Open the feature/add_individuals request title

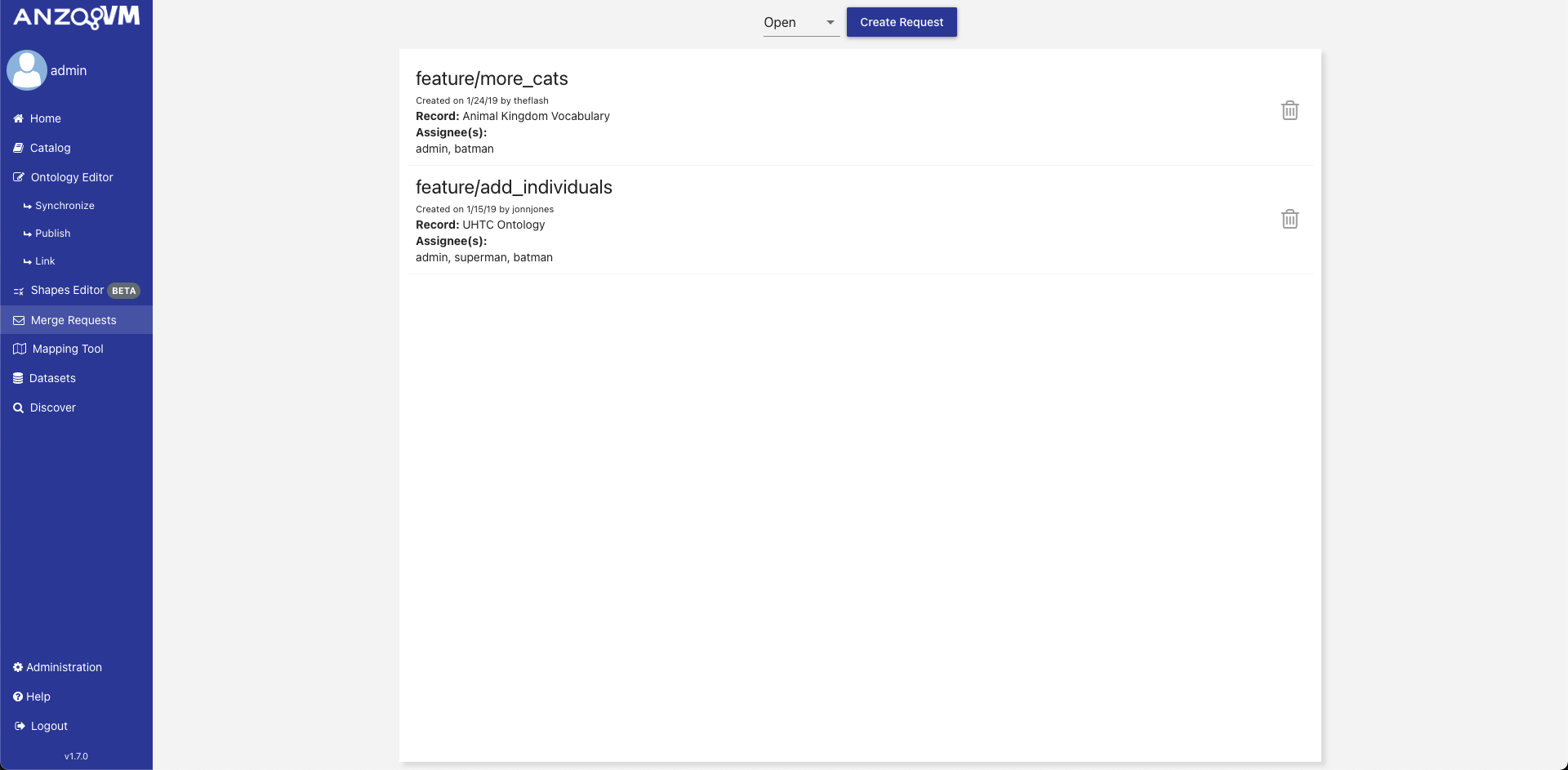(x=514, y=187)
